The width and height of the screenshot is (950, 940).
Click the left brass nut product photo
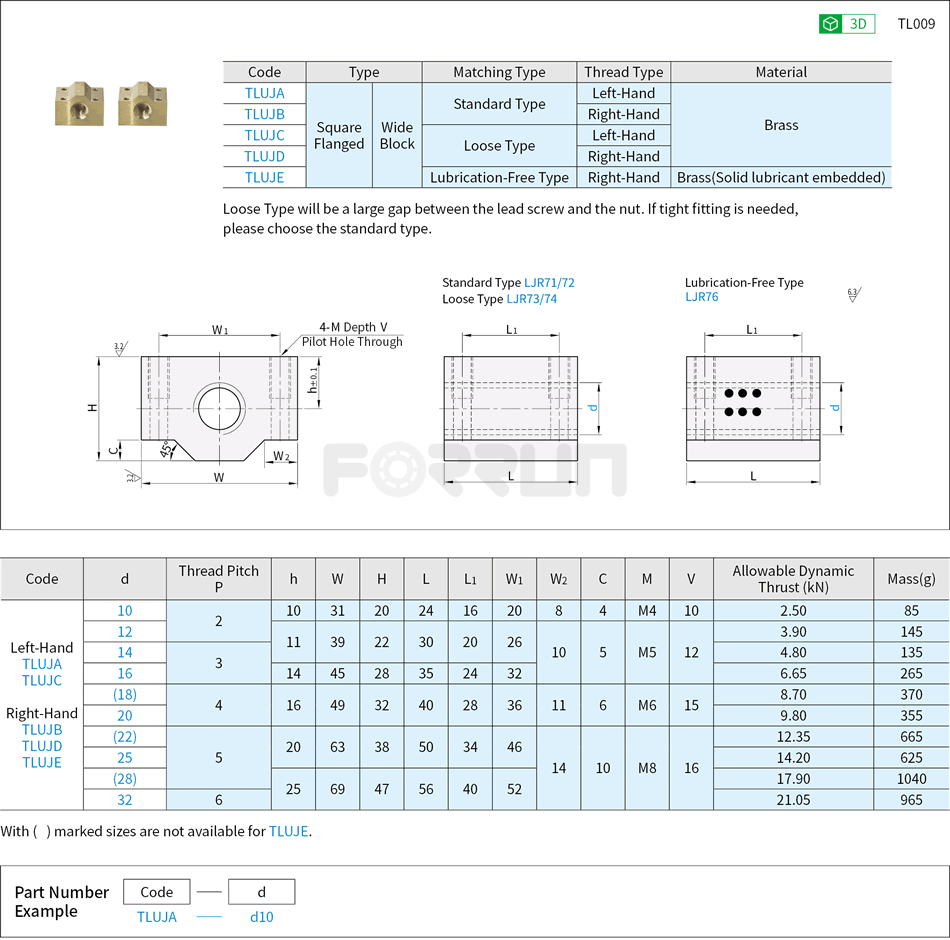tap(79, 104)
